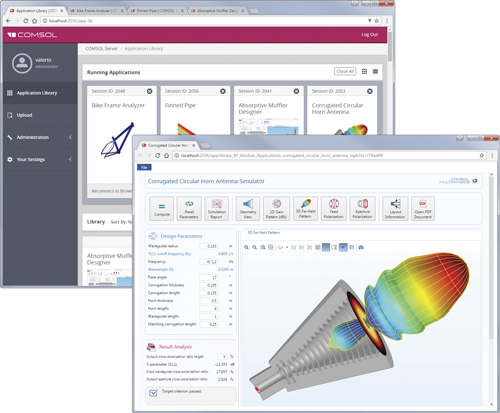Show the Geometry View
The height and width of the screenshot is (413, 500).
[248, 209]
